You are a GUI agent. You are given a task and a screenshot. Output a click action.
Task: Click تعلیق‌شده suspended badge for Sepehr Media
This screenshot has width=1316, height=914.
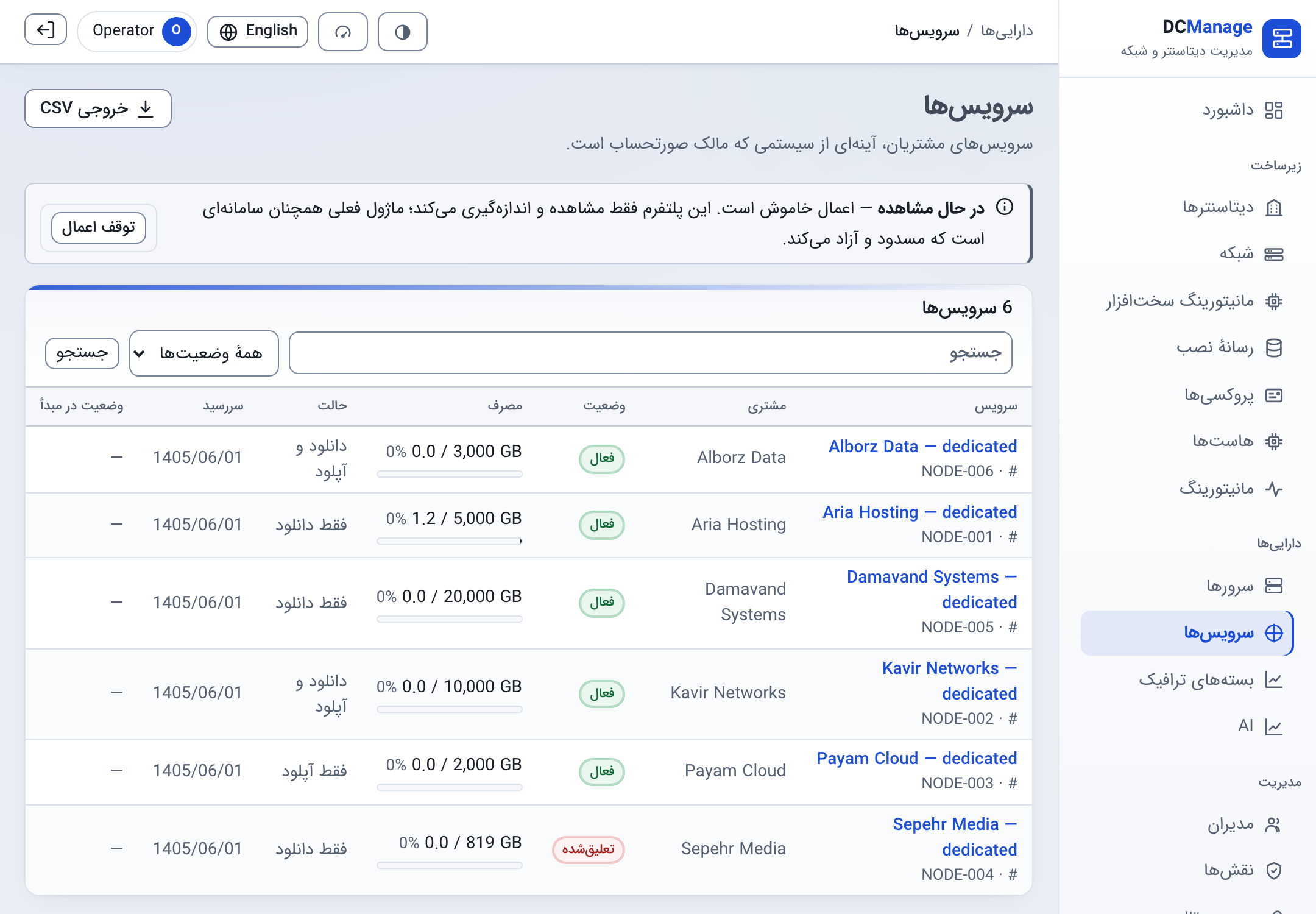(x=589, y=849)
